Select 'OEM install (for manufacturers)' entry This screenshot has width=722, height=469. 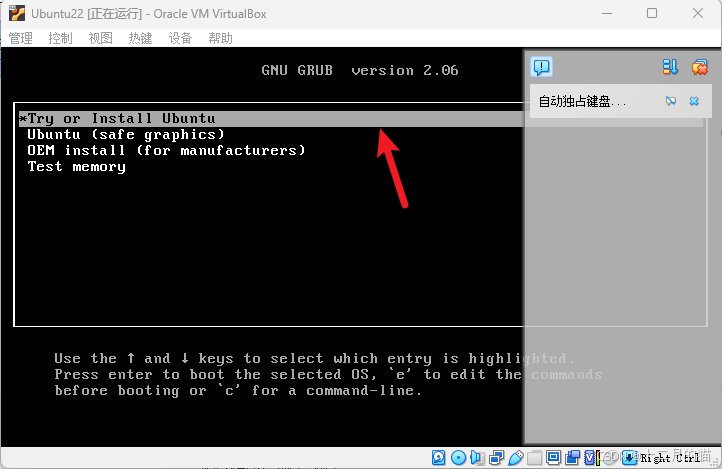click(166, 151)
